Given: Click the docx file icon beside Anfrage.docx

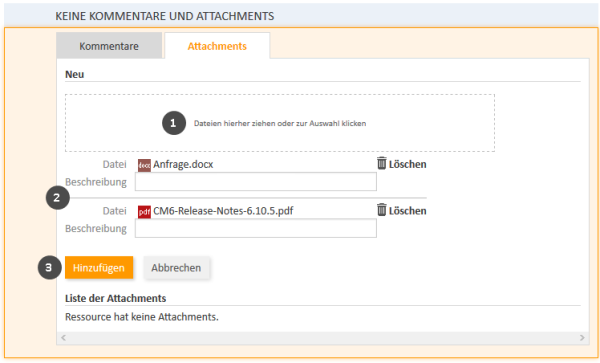Looking at the screenshot, I should click(x=144, y=165).
